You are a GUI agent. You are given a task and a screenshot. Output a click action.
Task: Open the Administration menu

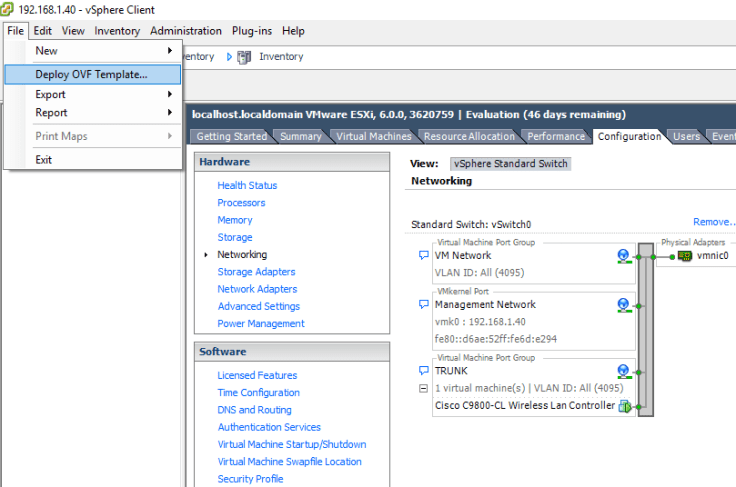[x=185, y=31]
